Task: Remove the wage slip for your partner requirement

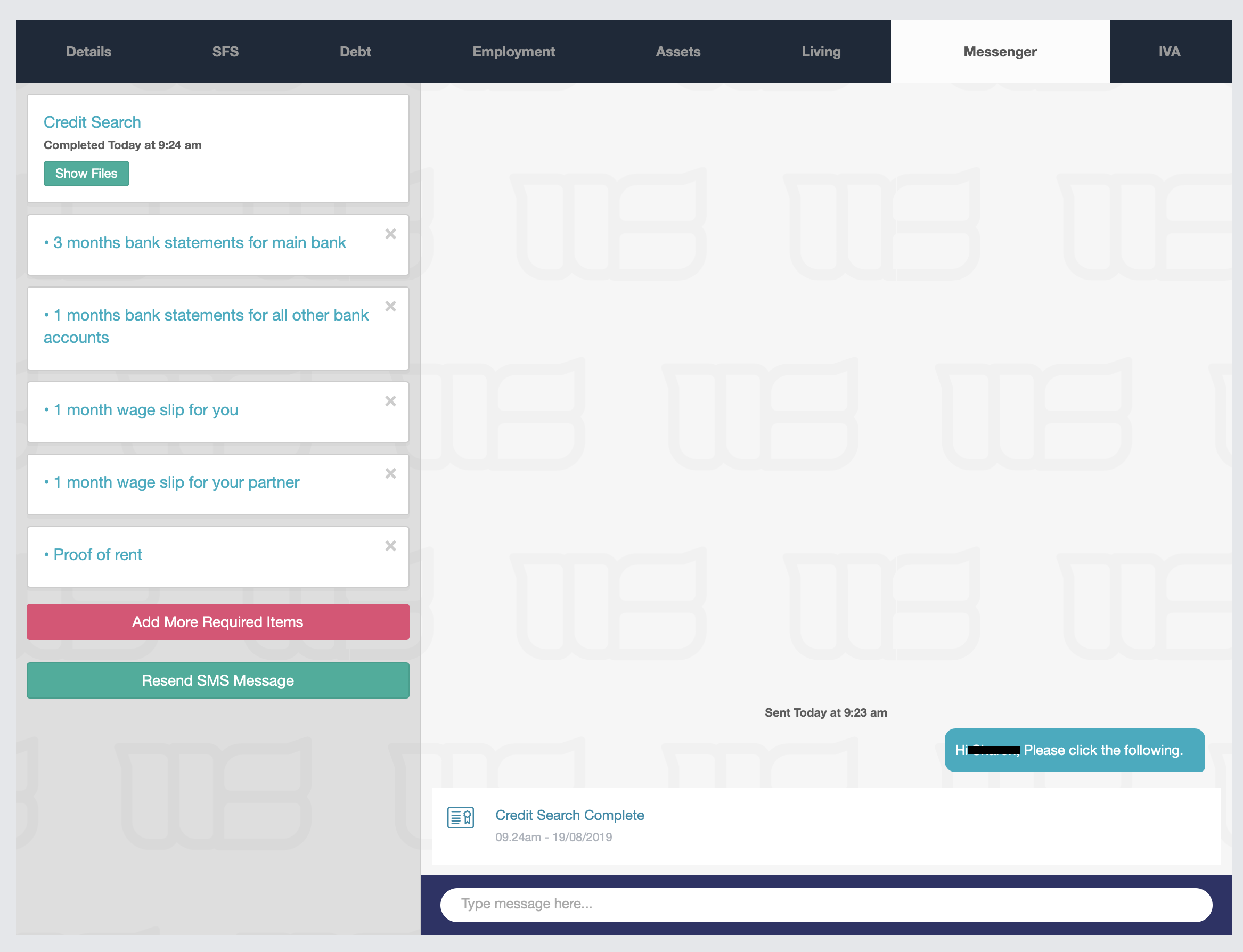Action: 390,474
